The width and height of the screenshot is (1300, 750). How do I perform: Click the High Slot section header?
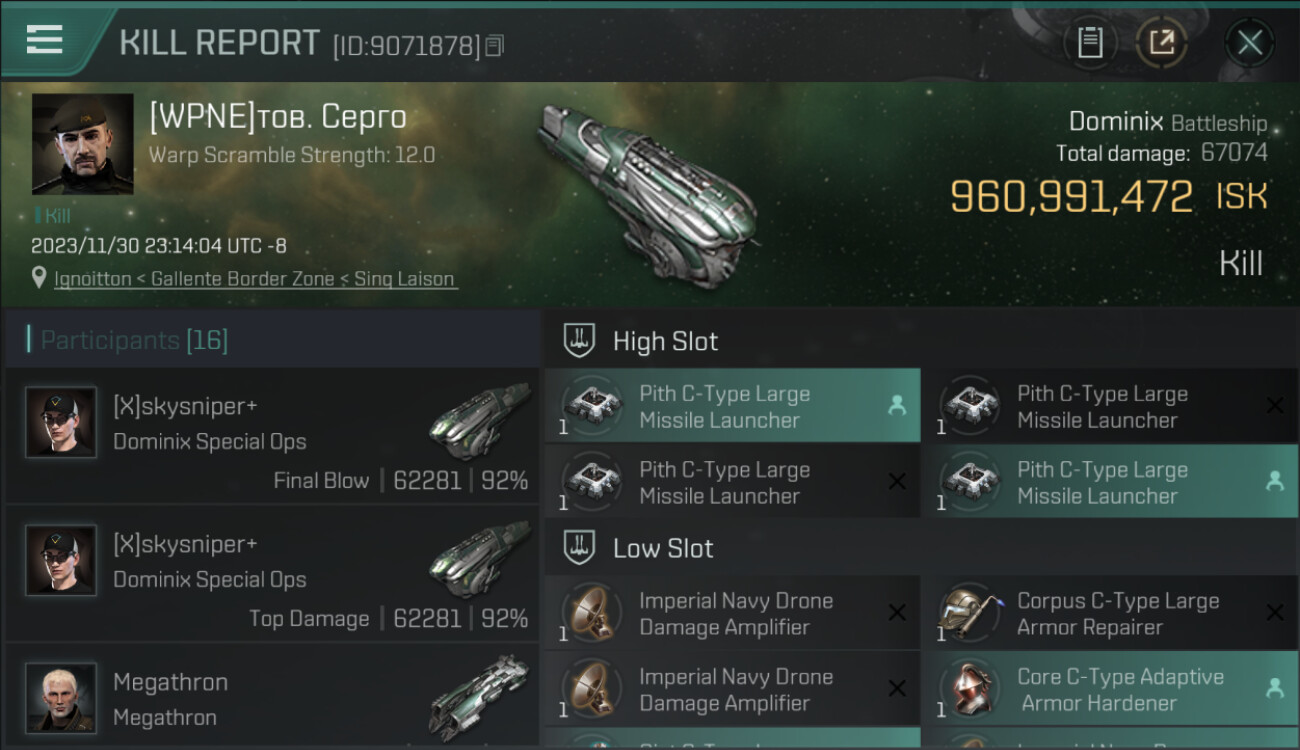tap(665, 341)
